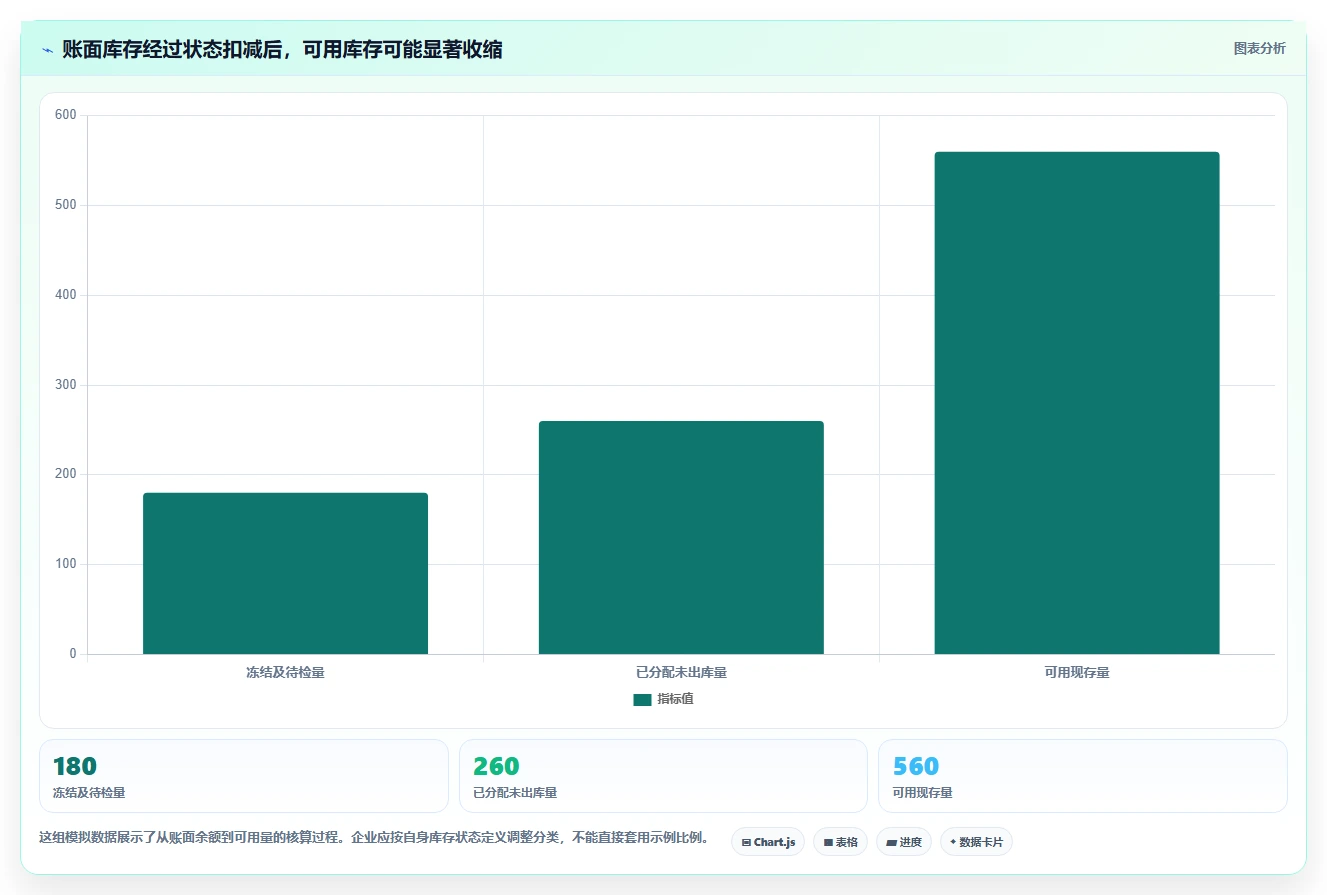1327x895 pixels.
Task: Click the x-axis label 已分配未出库量
Action: click(x=681, y=672)
